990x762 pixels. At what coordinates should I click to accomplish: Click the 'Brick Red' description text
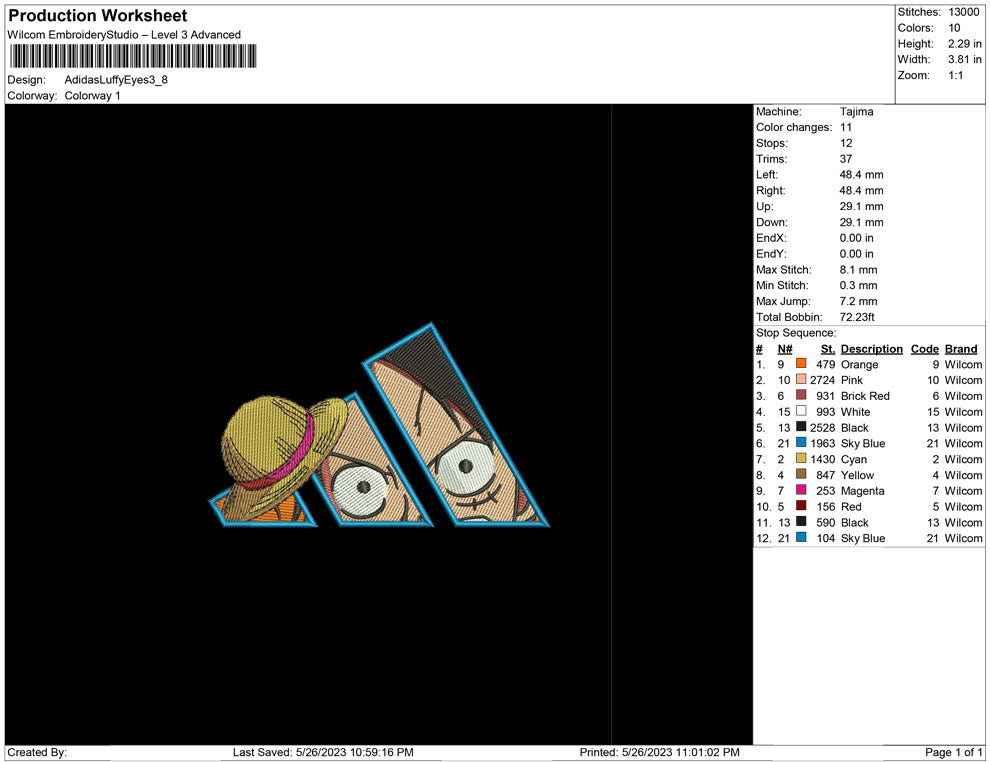(x=865, y=396)
